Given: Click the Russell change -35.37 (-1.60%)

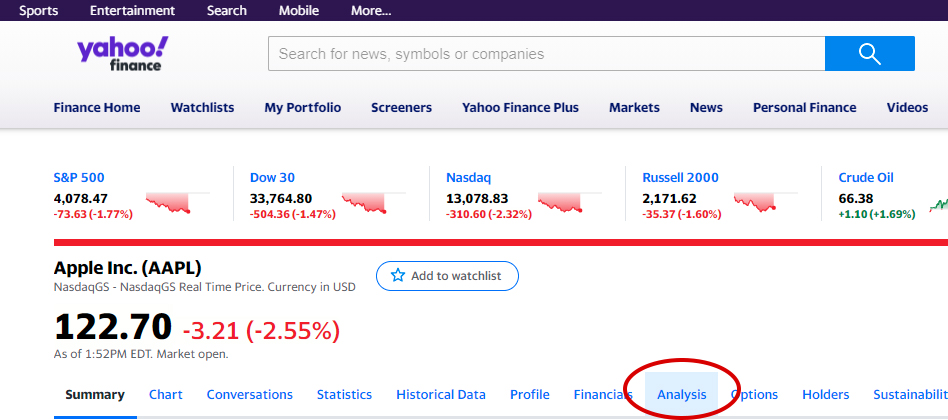Looking at the screenshot, I should pos(681,214).
